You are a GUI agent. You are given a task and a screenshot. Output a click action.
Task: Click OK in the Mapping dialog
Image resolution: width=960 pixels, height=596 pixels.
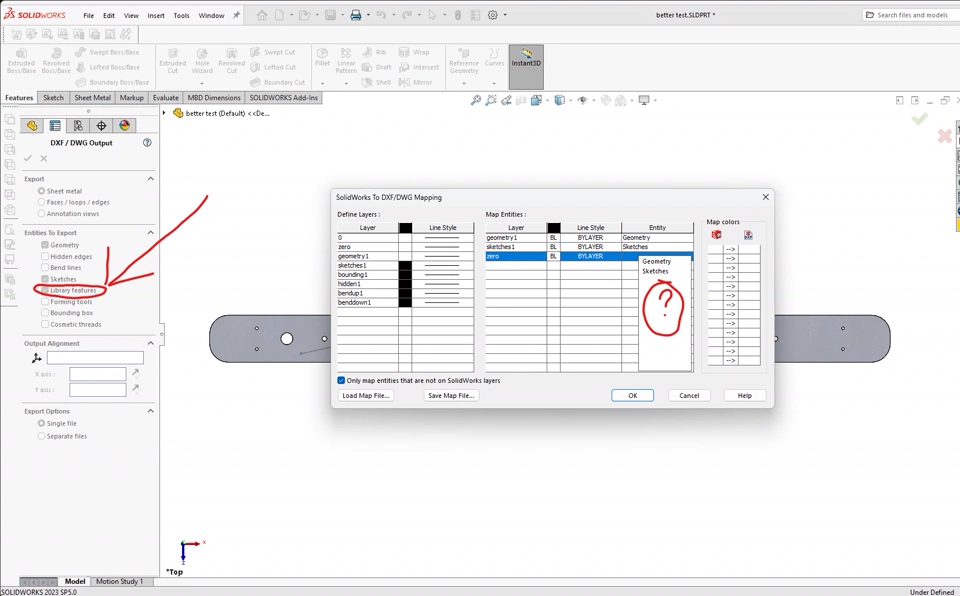(632, 396)
